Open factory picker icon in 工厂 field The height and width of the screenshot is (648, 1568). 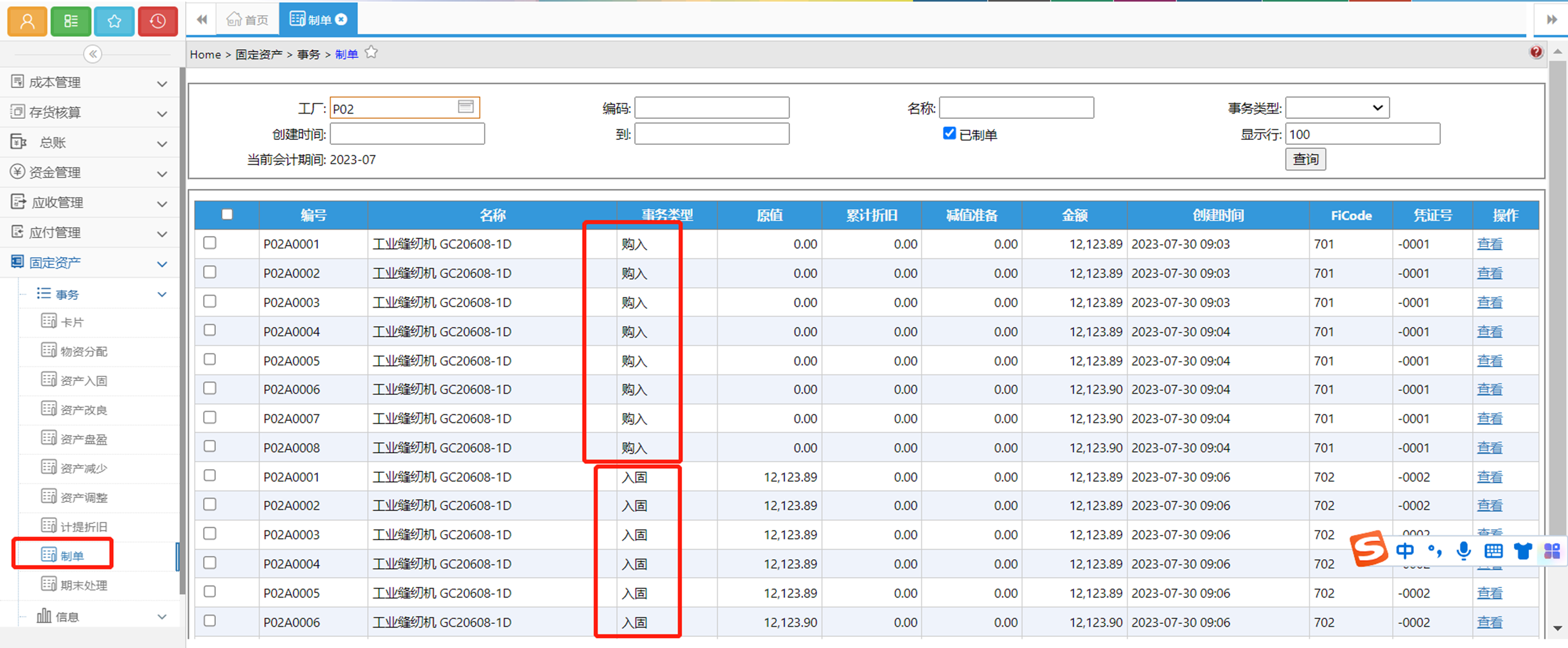click(466, 107)
